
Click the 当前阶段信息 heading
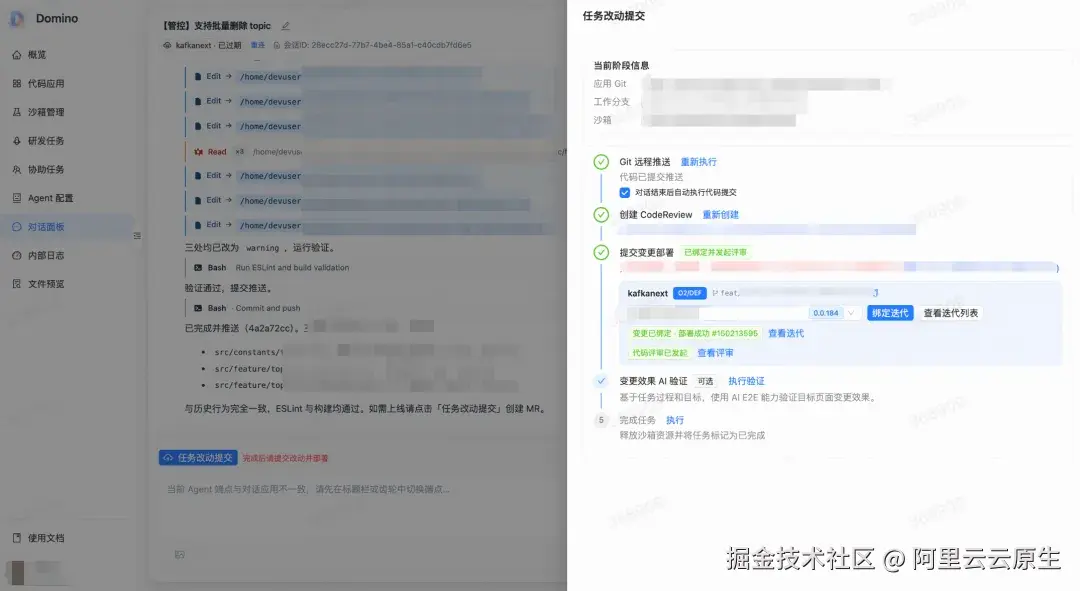coord(621,65)
